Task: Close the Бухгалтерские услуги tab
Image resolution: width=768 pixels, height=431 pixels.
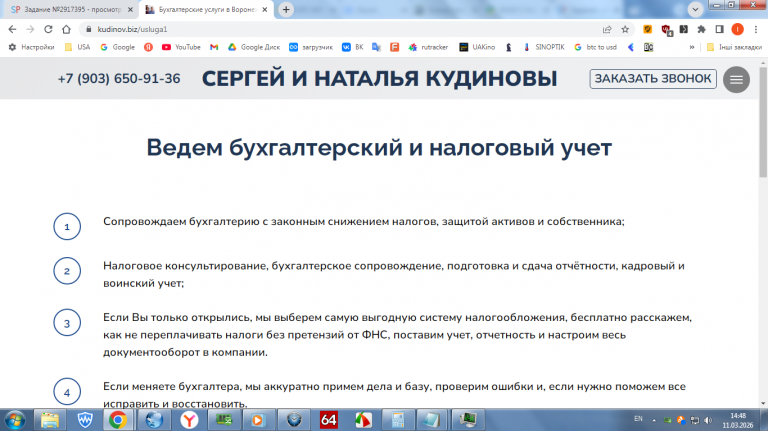Action: point(264,9)
